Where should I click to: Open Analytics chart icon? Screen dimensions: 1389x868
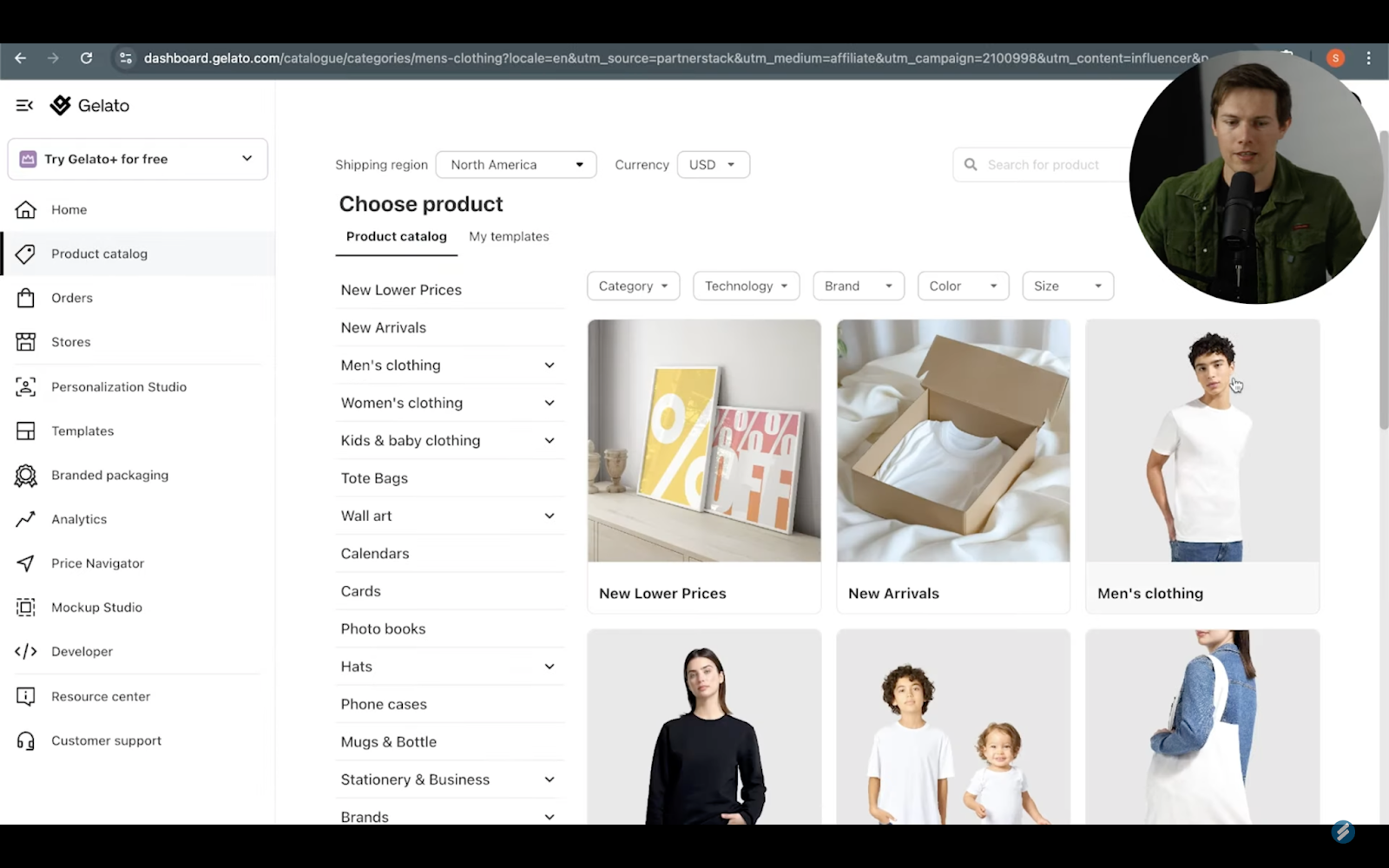click(26, 519)
